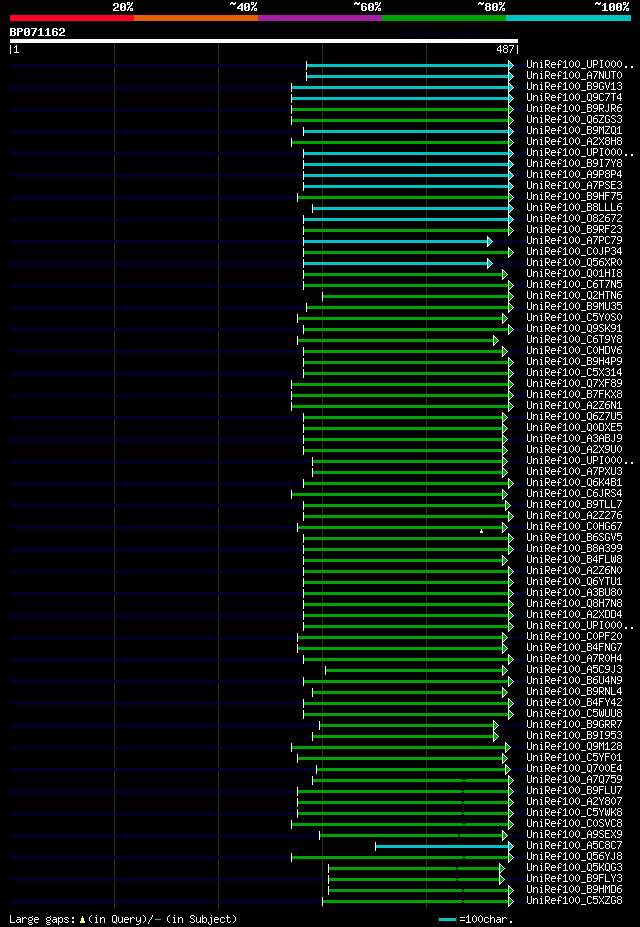640x927 pixels.
Task: Click the cyan alignment bar for UniRef100_Q56XR0
Action: pyautogui.click(x=398, y=263)
